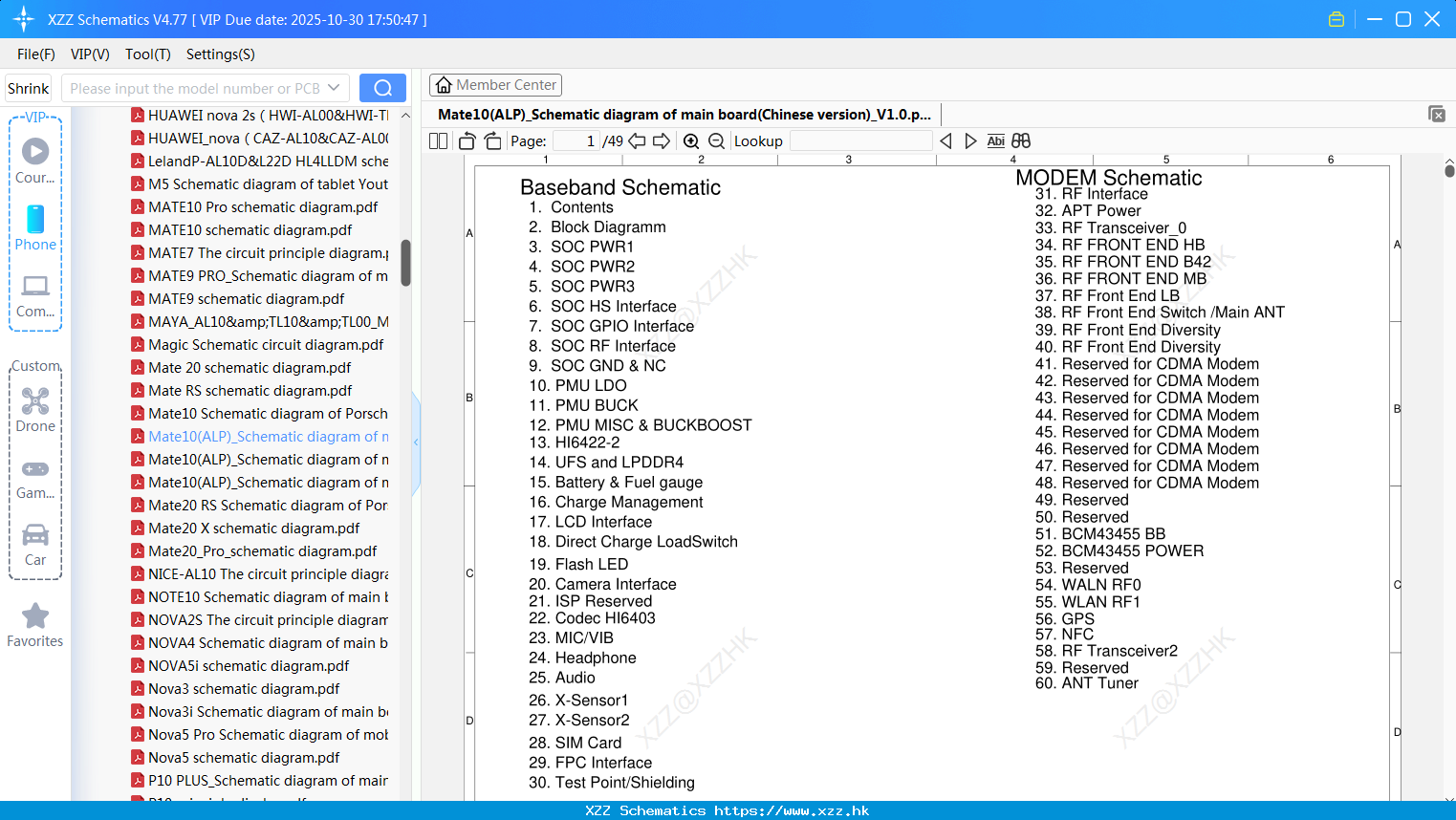Open Mate10 Schematic diagram of Porsche
This screenshot has height=820, width=1456.
[x=260, y=413]
